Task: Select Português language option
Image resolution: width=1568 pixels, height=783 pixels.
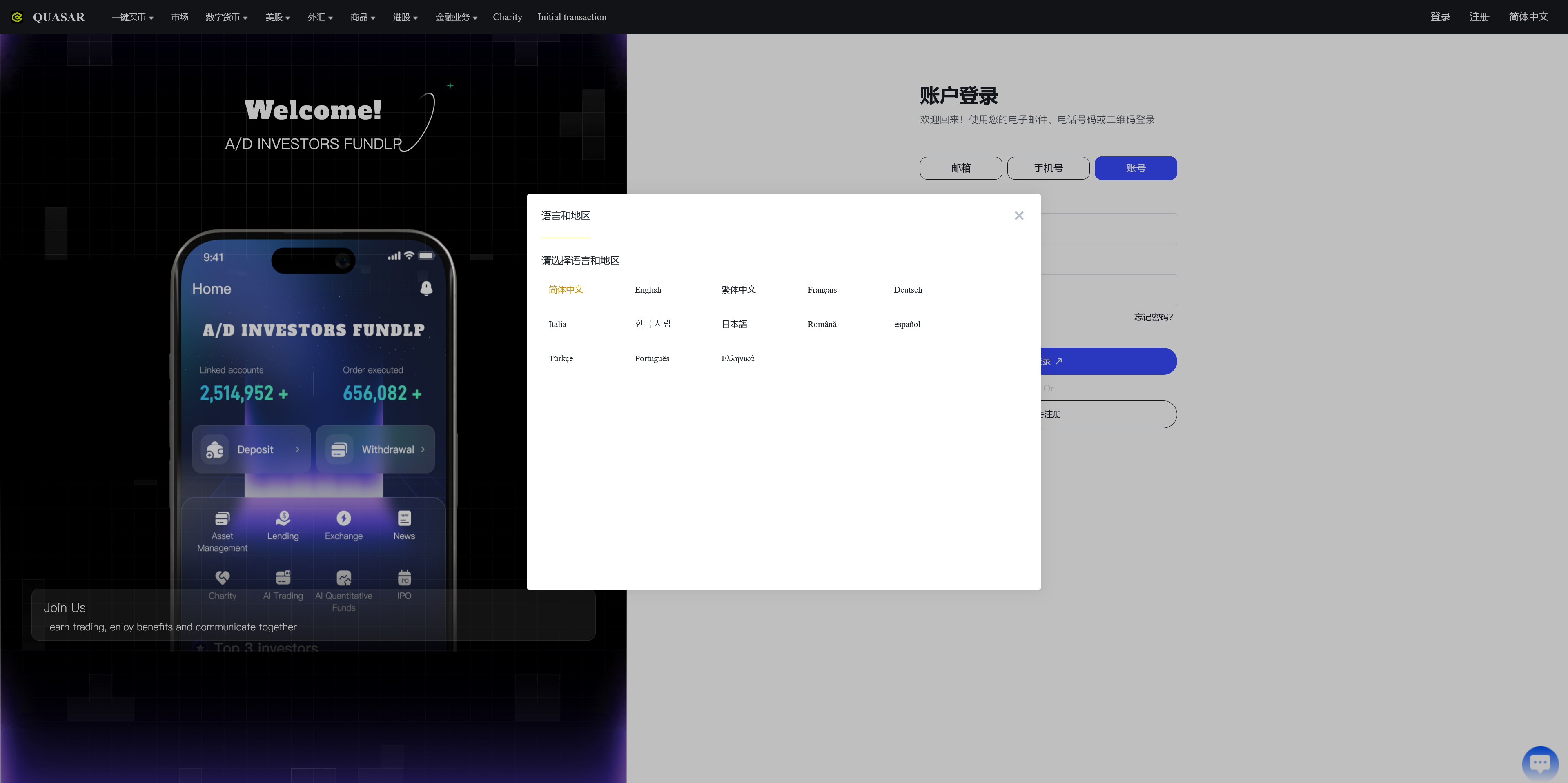Action: click(652, 358)
